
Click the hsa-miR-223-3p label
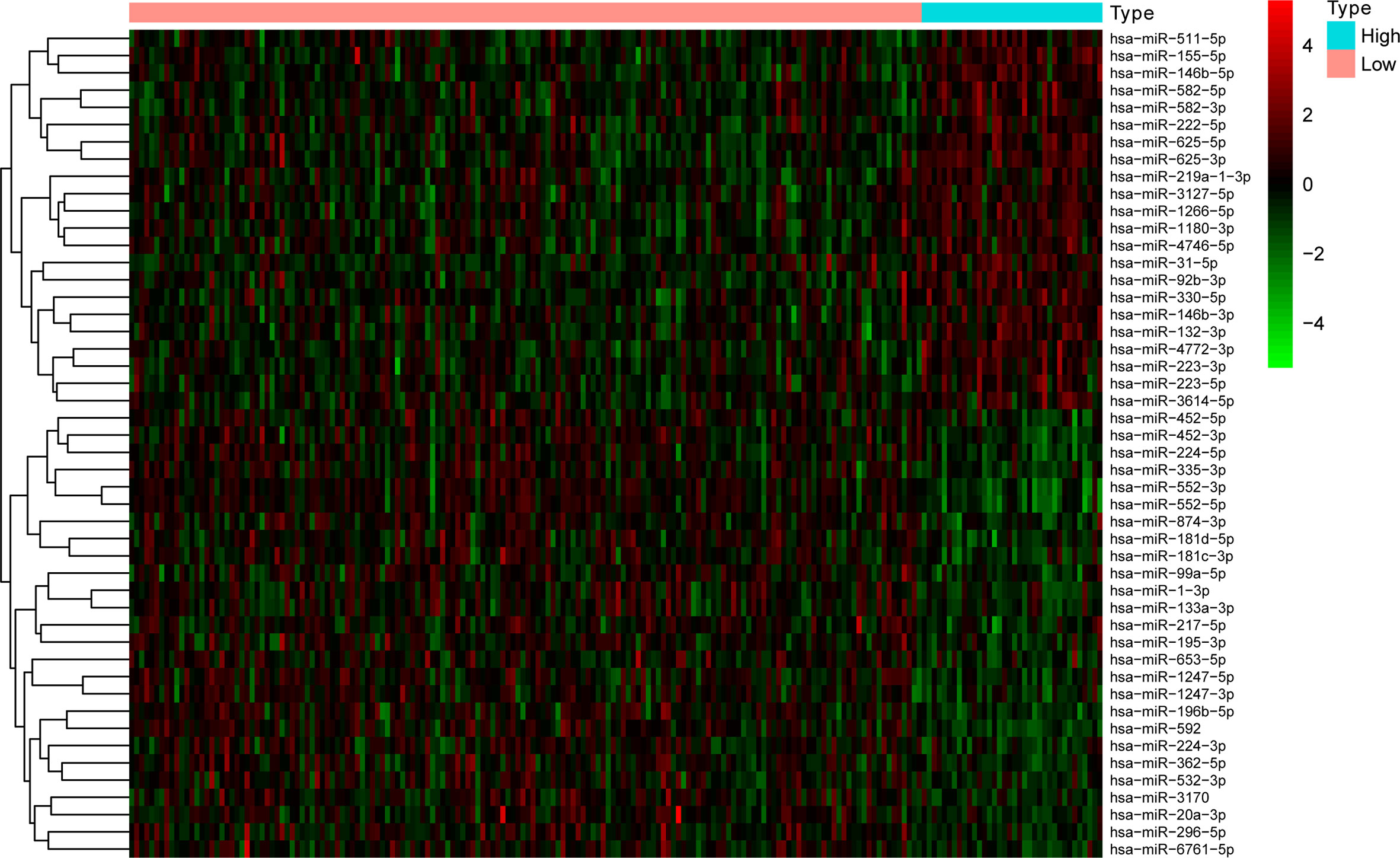pyautogui.click(x=1168, y=366)
